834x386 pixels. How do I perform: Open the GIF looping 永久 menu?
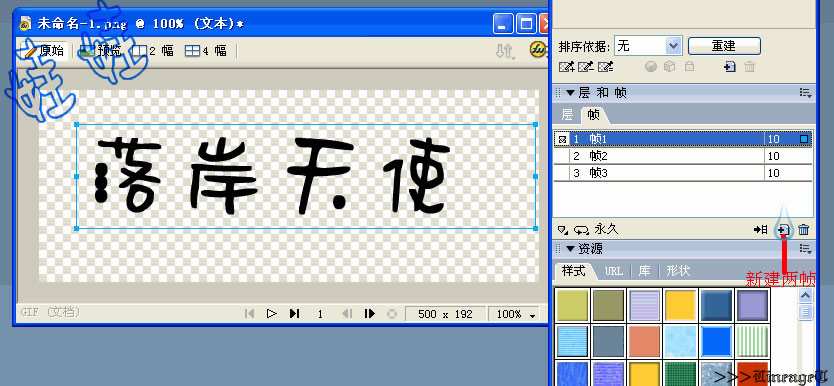596,230
